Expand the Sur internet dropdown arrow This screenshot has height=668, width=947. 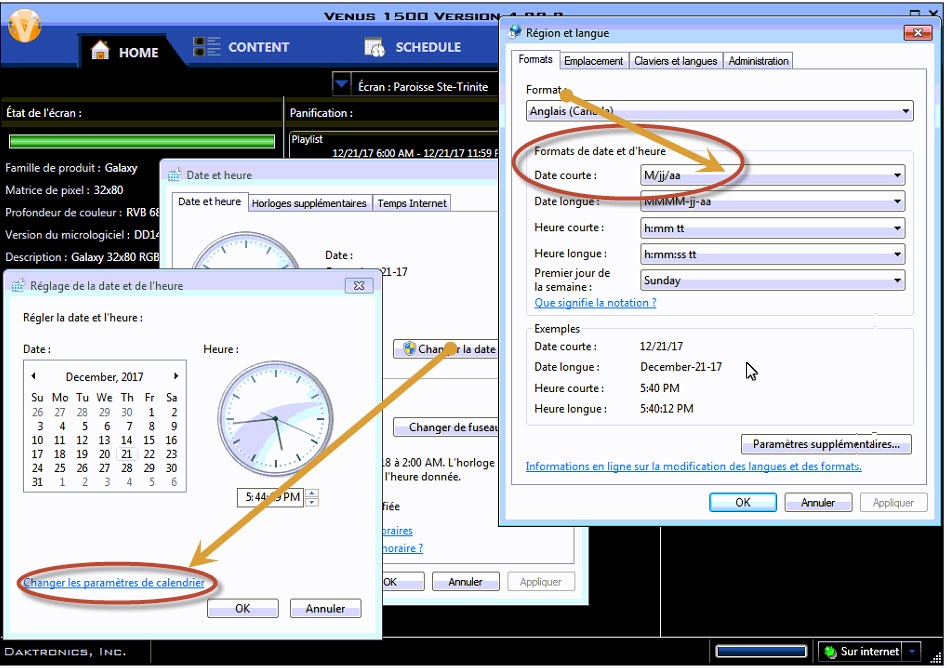point(910,652)
